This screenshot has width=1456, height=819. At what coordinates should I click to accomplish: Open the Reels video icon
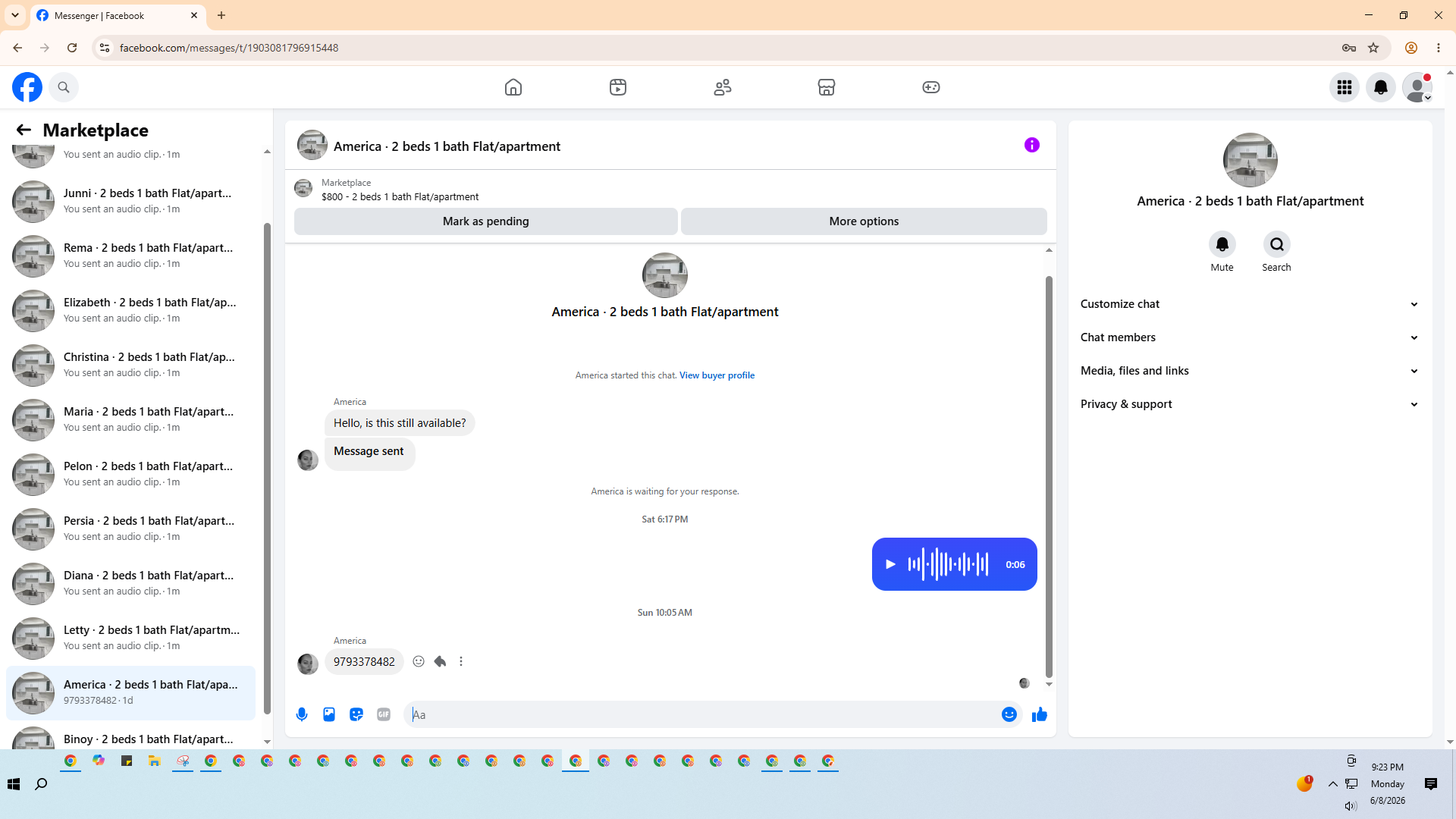point(618,87)
